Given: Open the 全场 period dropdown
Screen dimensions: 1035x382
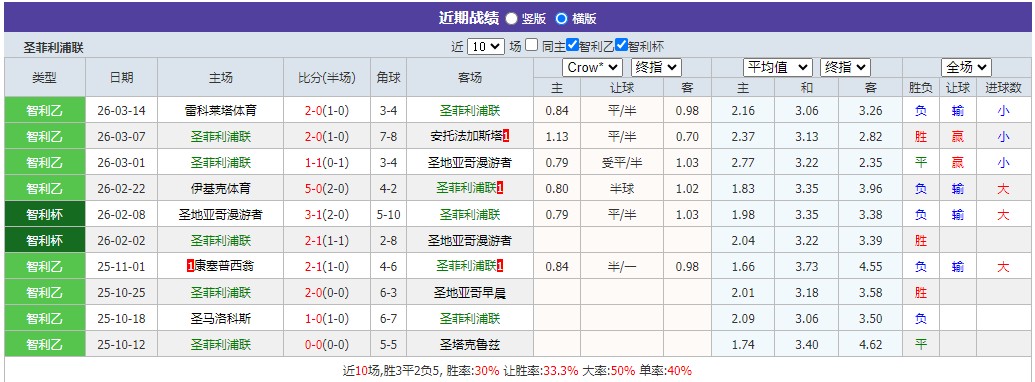Looking at the screenshot, I should coord(966,67).
